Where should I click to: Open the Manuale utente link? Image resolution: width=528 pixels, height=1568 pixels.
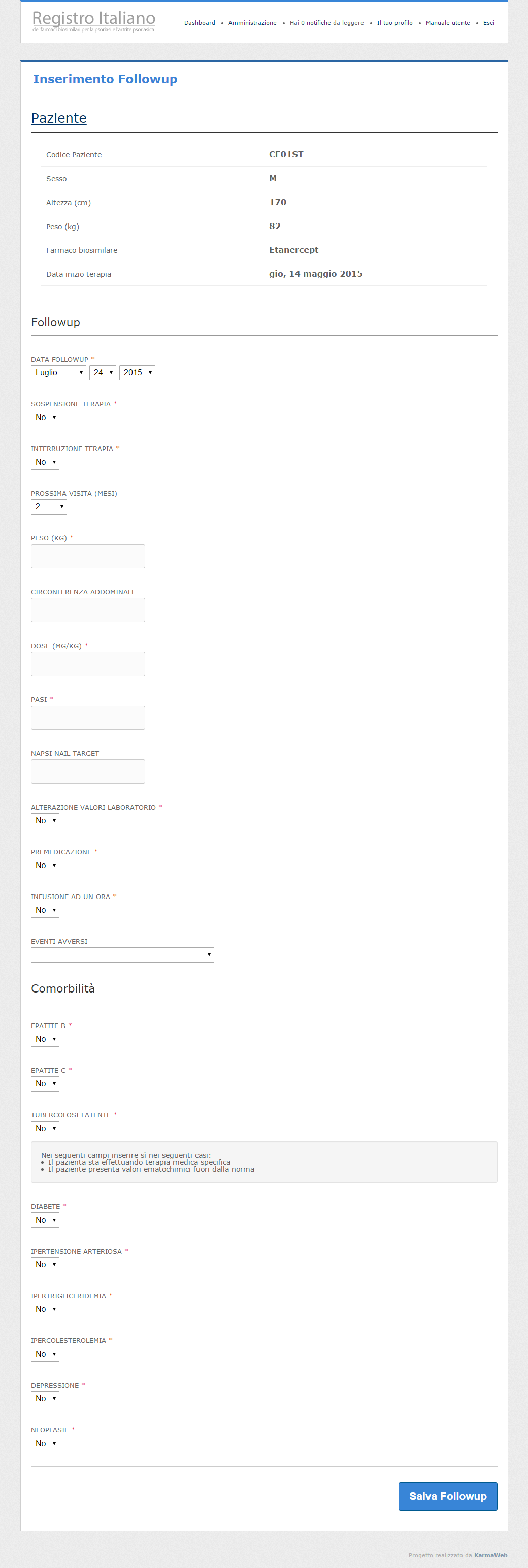click(448, 23)
